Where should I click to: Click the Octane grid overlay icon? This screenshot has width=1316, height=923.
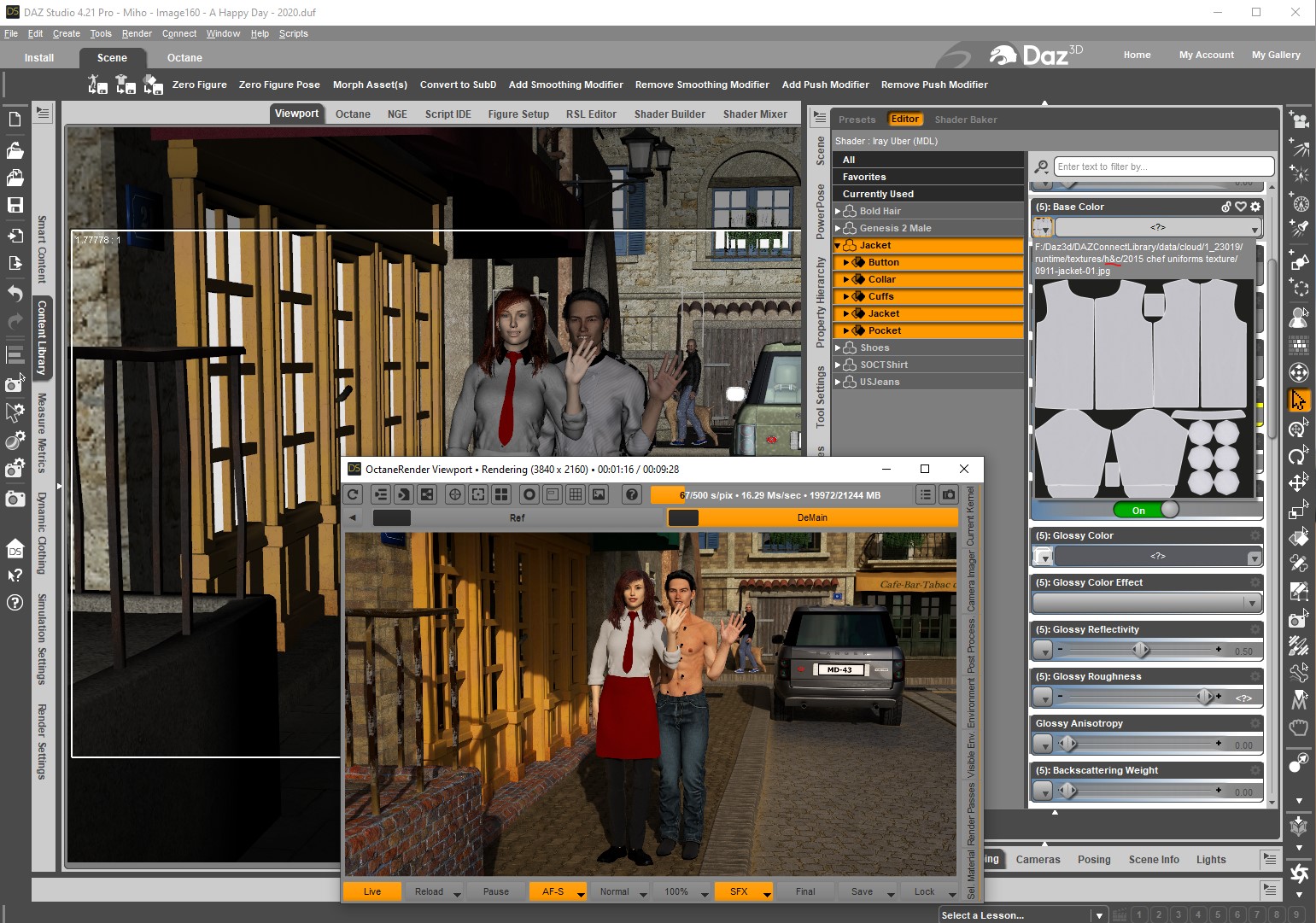click(576, 494)
